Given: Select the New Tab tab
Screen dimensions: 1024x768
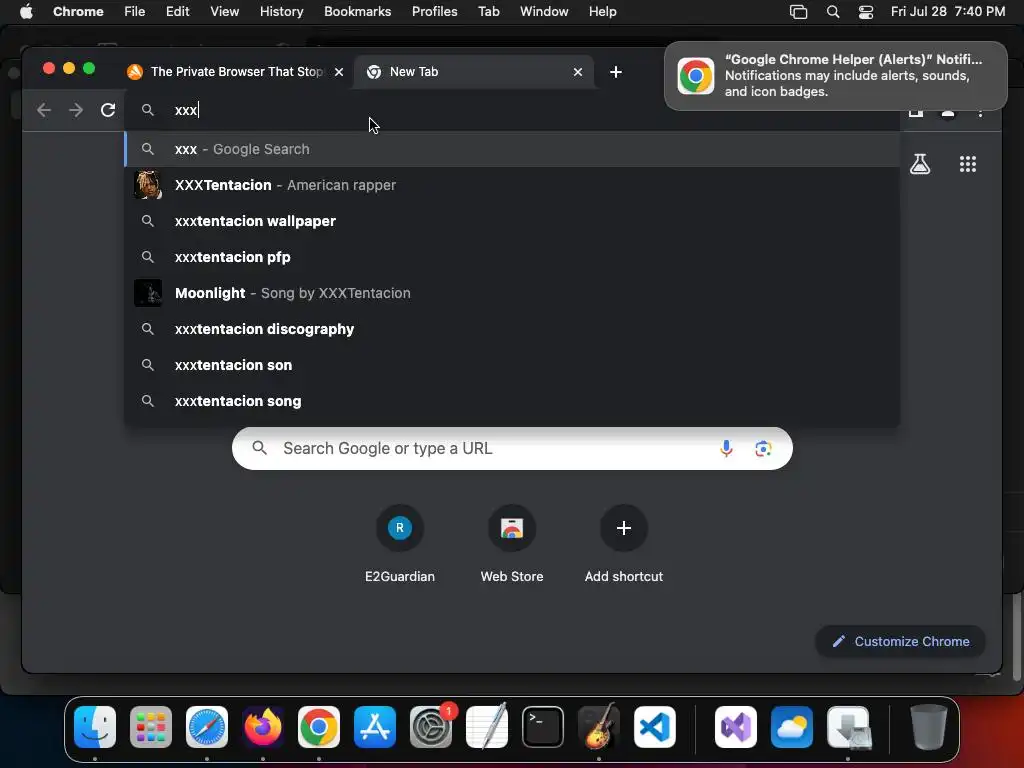Looking at the screenshot, I should 473,72.
